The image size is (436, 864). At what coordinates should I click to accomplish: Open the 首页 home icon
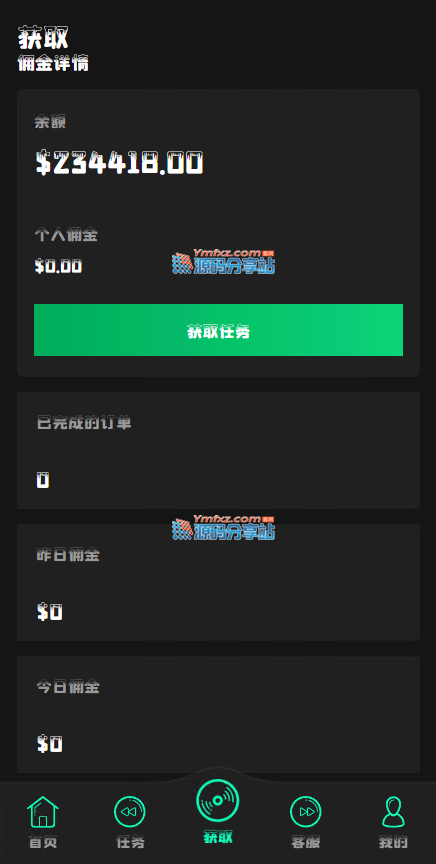point(42,811)
